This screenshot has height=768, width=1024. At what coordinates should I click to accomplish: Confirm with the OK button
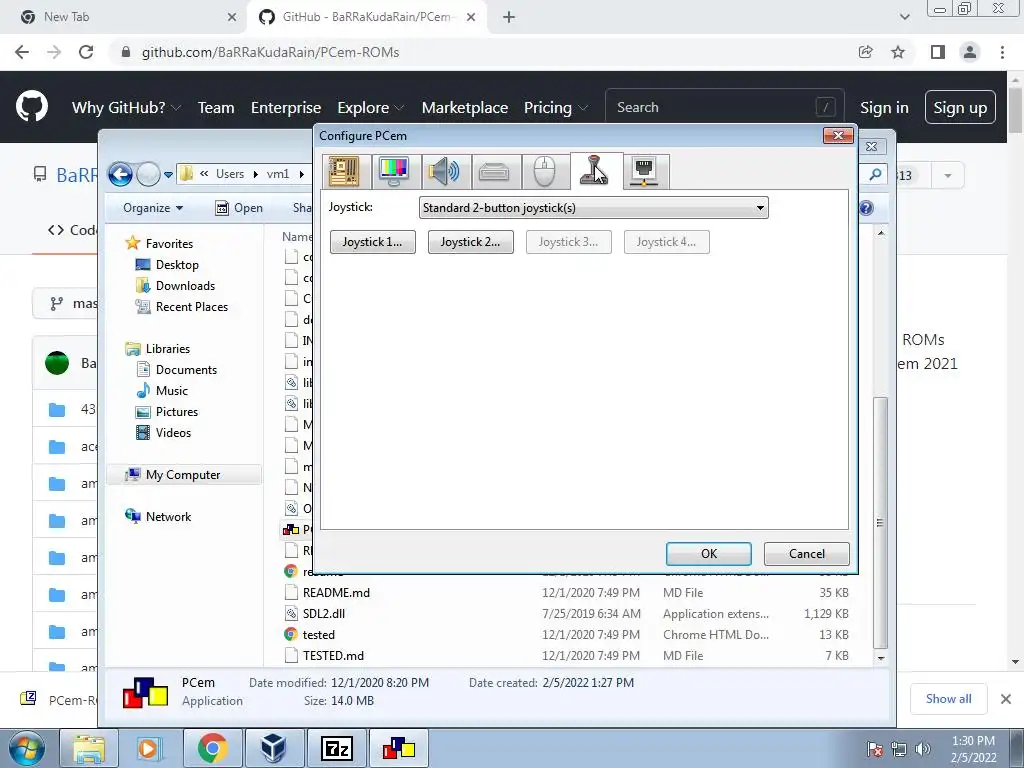[x=709, y=554]
